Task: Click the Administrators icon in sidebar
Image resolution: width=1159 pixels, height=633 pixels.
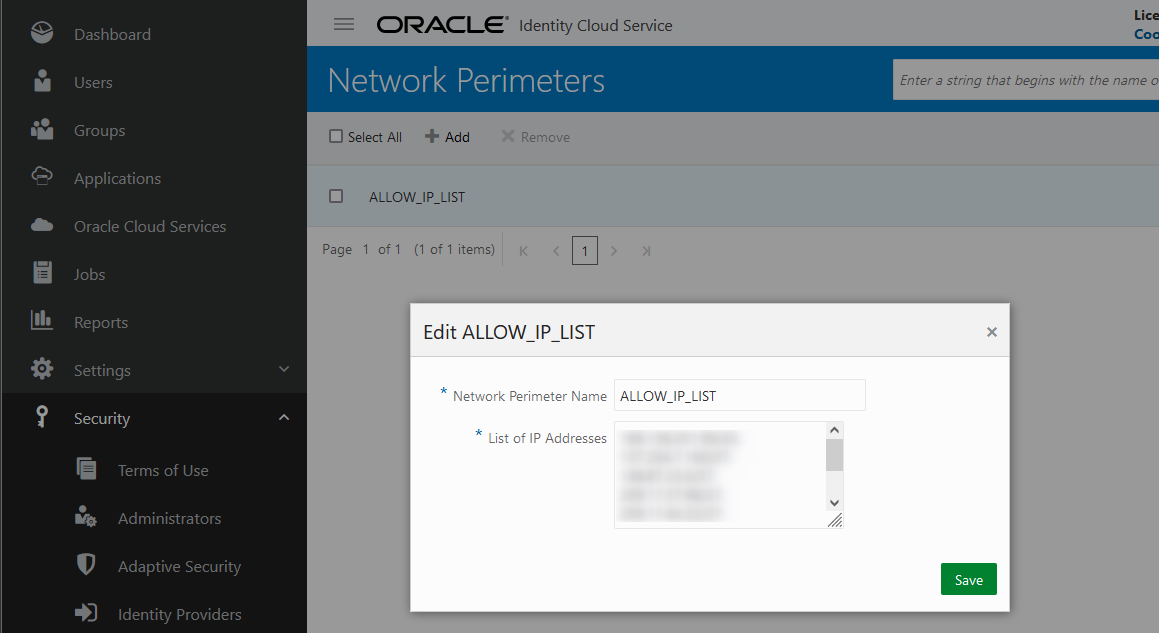Action: 86,516
